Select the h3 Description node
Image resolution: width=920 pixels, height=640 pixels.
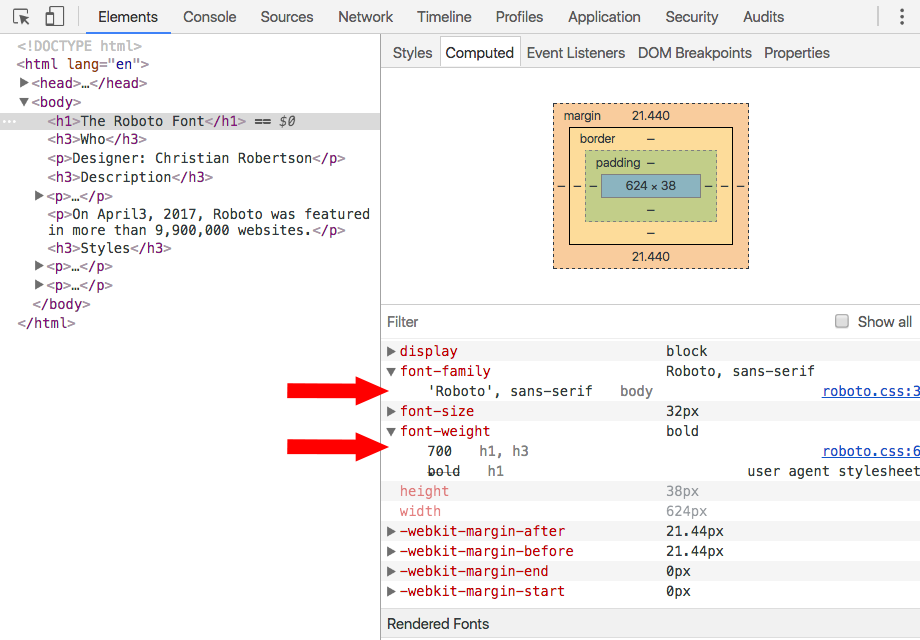130,177
